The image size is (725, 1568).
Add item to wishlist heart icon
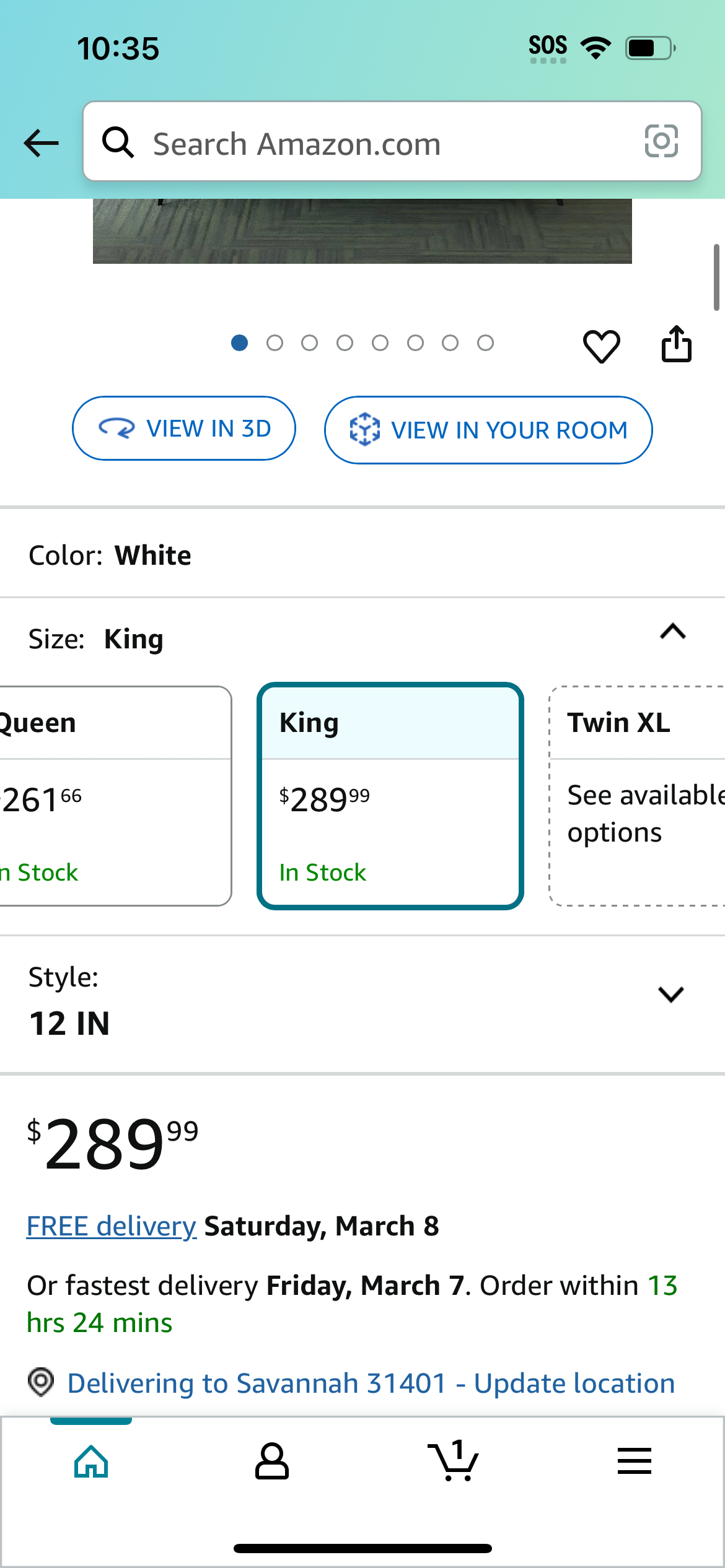[x=601, y=346]
